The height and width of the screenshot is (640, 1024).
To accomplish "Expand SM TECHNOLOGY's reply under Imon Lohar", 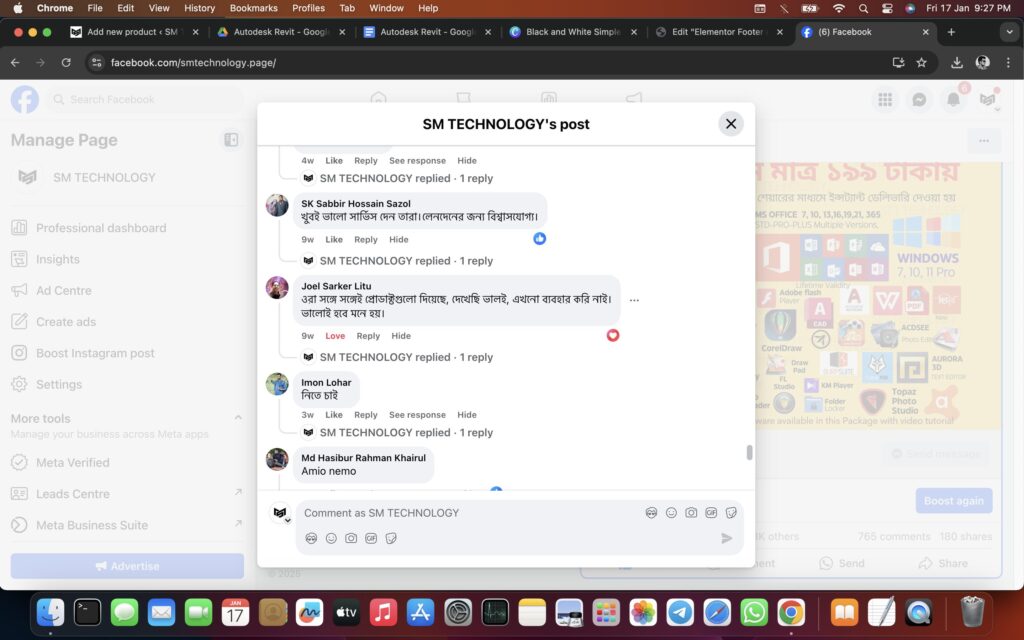I will coord(406,433).
